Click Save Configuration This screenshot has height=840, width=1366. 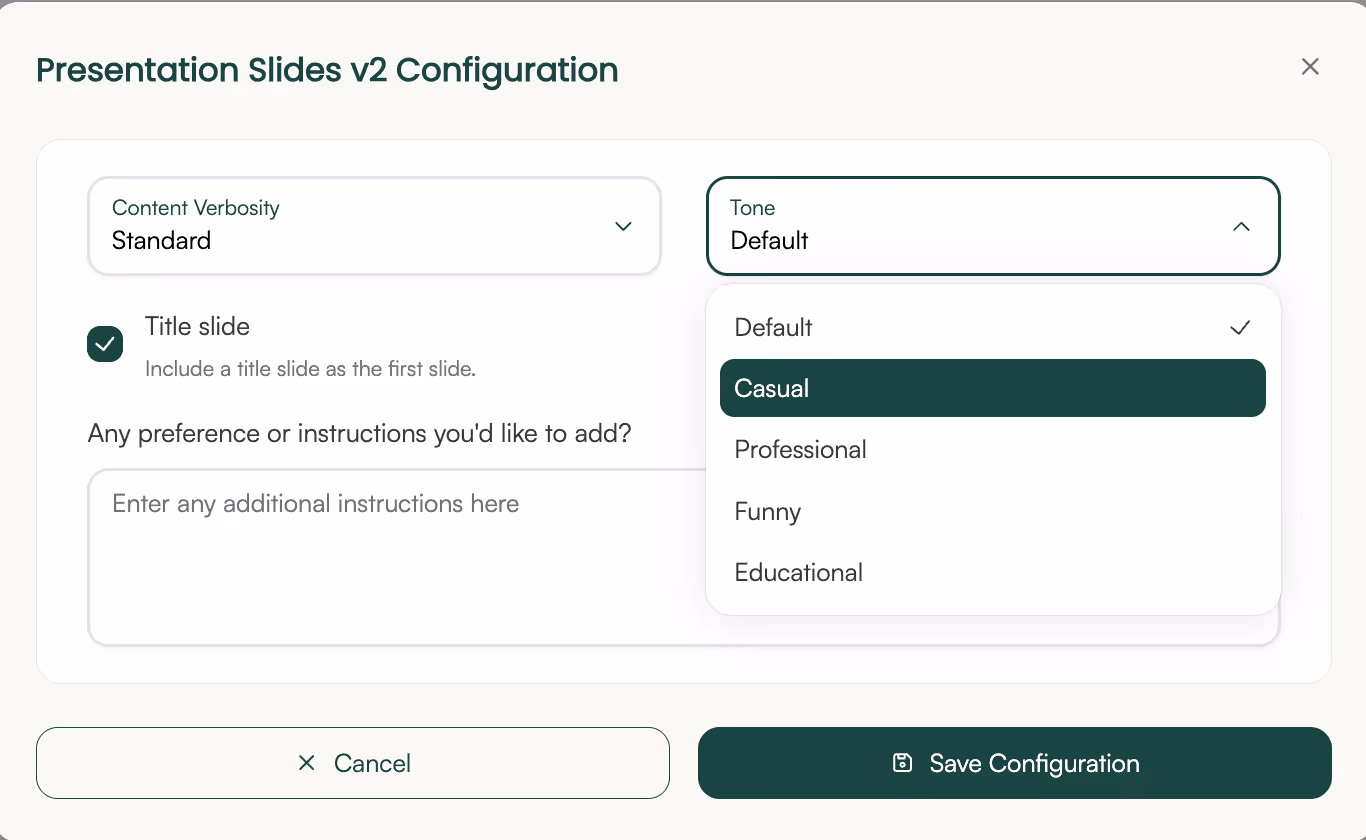pos(1014,763)
